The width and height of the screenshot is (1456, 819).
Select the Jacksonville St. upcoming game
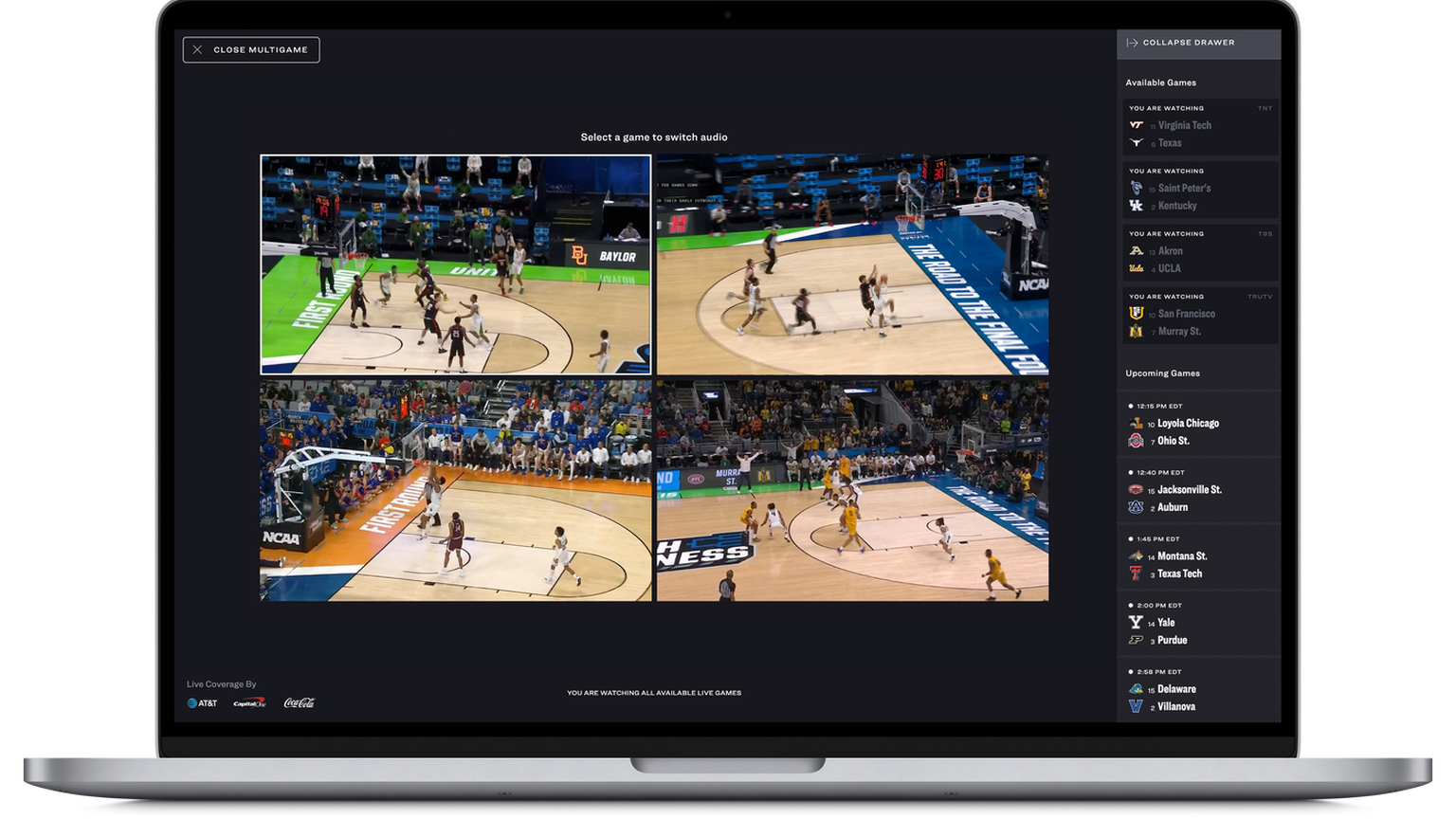[x=1190, y=490]
